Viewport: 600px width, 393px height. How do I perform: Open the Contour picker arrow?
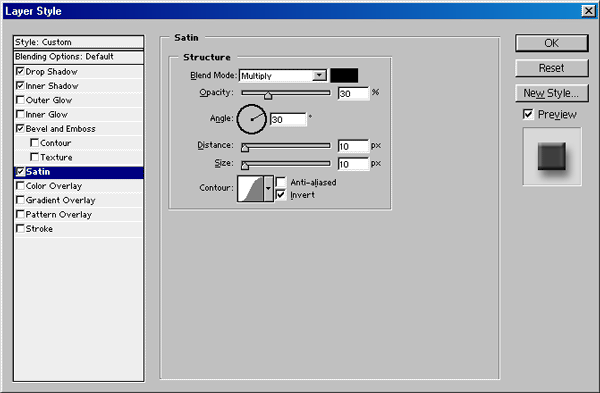point(268,188)
